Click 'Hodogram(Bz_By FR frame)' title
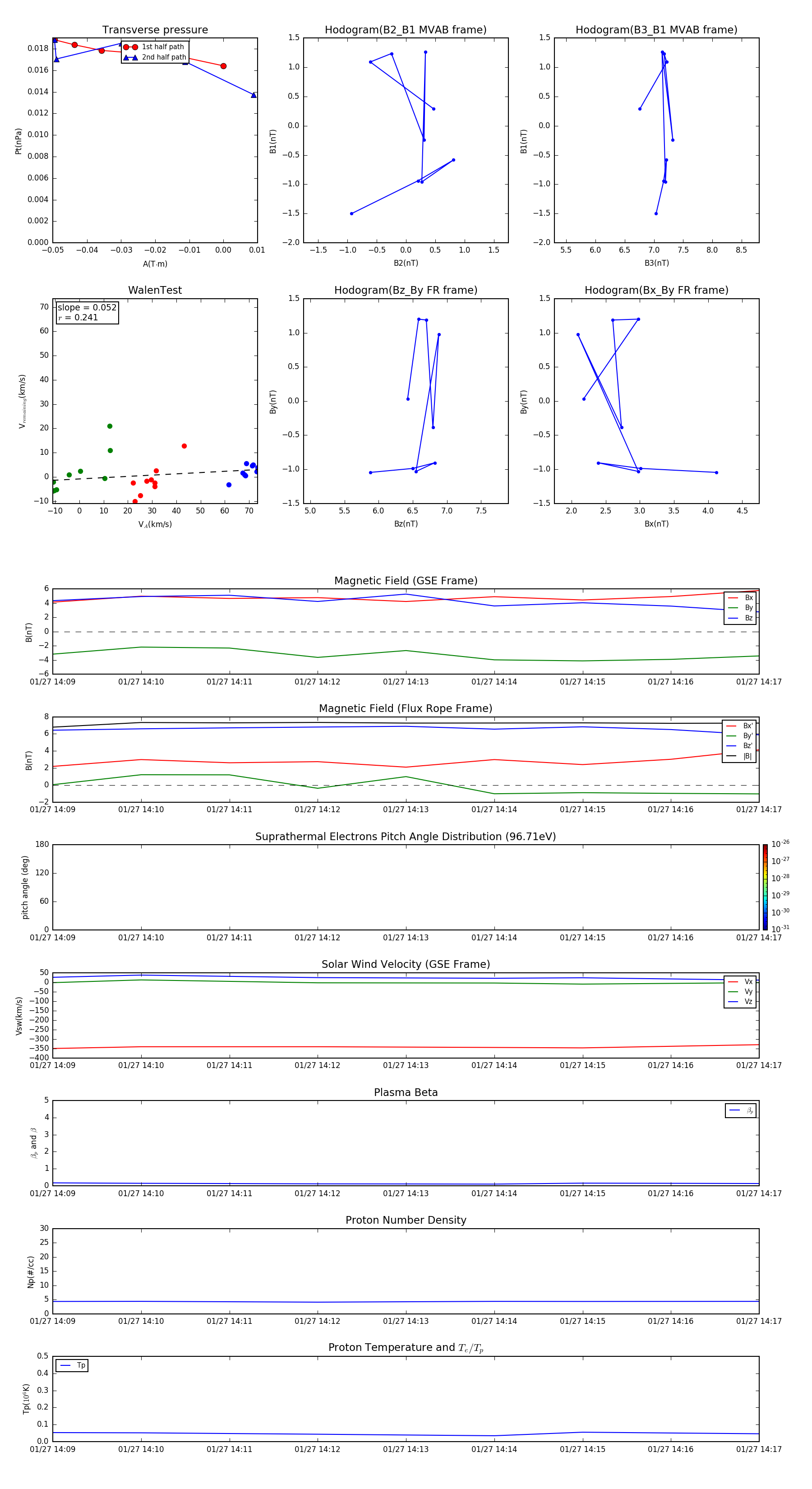 [406, 290]
